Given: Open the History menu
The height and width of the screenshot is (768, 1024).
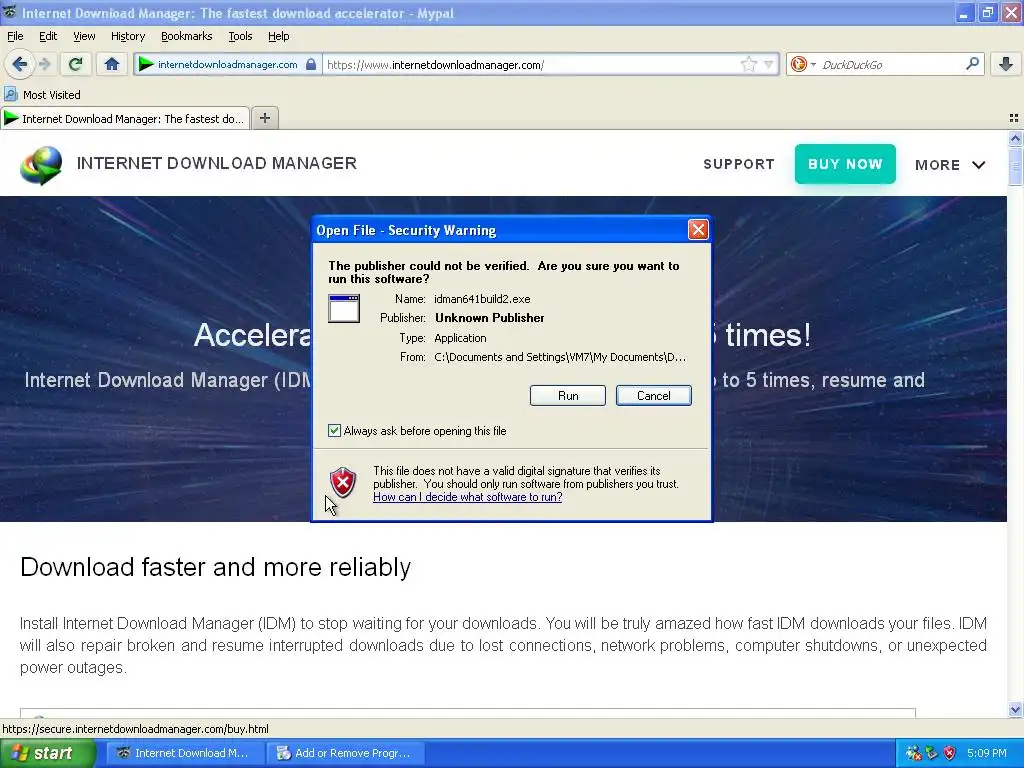Looking at the screenshot, I should point(127,36).
